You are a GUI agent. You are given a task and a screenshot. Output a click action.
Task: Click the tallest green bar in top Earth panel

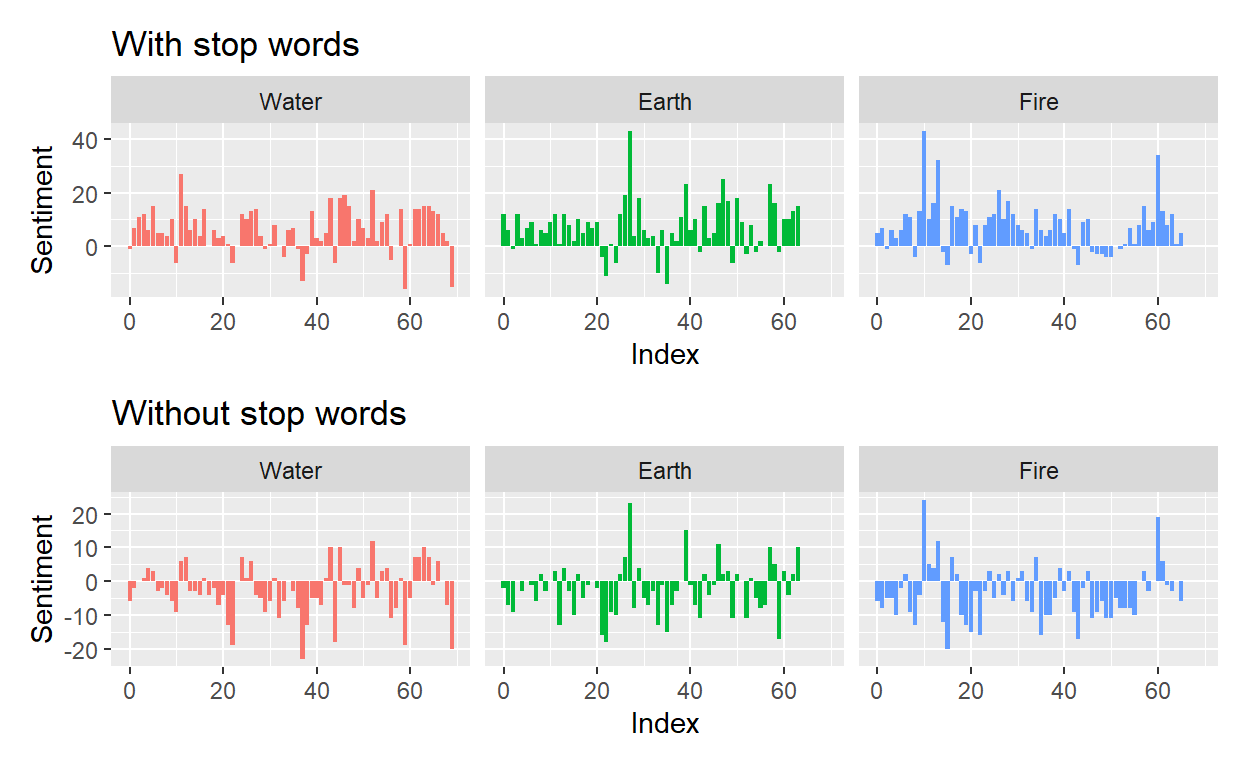[630, 188]
